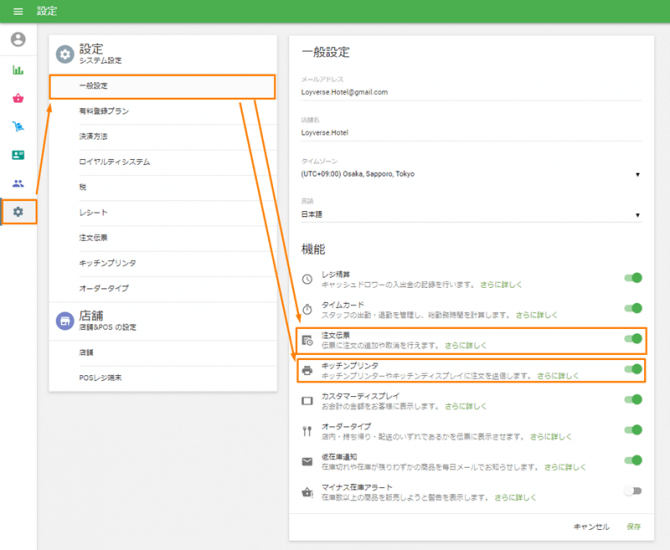Open the hamburger menu icon
The height and width of the screenshot is (550, 670).
click(x=17, y=11)
